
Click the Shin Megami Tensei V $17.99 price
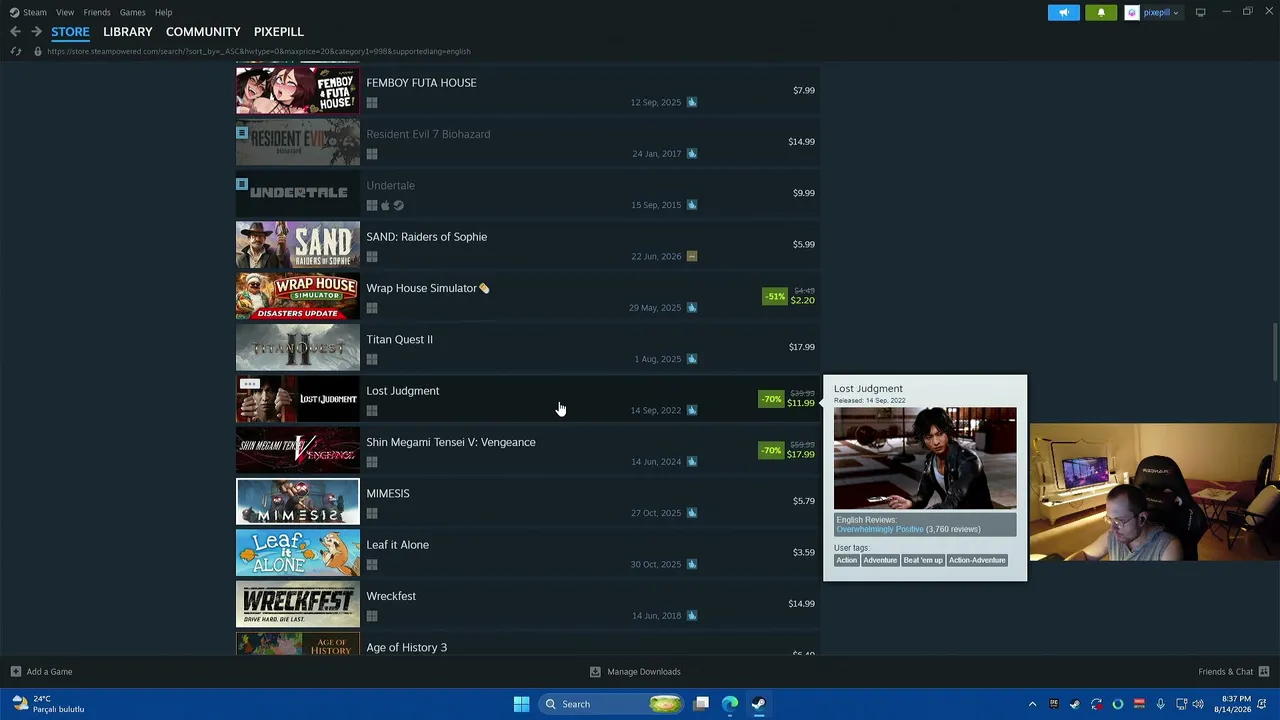(x=800, y=455)
